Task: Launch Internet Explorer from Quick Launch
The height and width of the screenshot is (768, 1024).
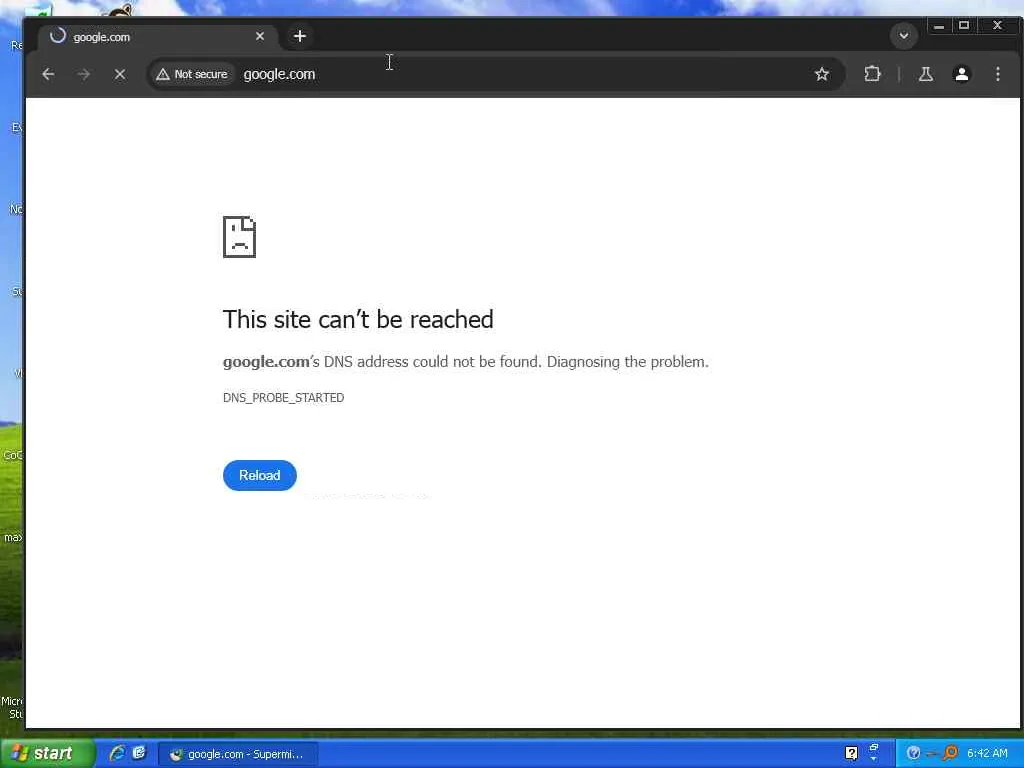Action: [117, 754]
